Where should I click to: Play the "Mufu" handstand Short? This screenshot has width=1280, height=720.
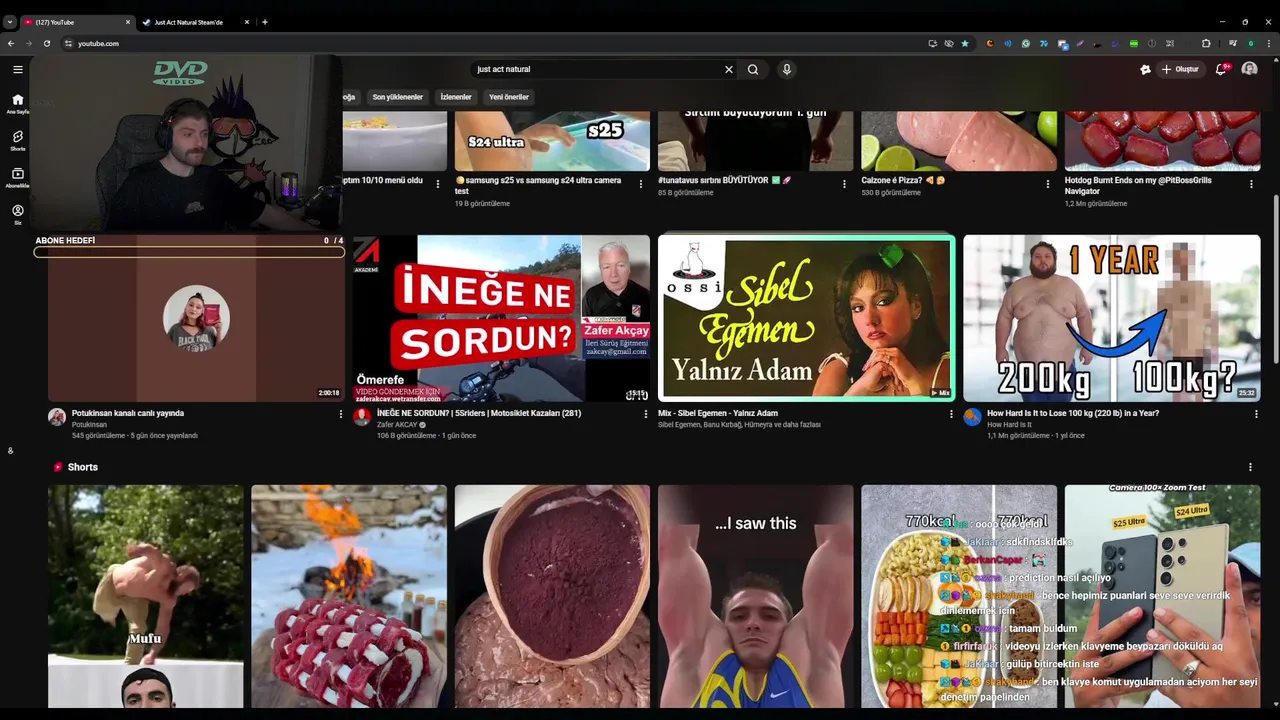pyautogui.click(x=146, y=597)
